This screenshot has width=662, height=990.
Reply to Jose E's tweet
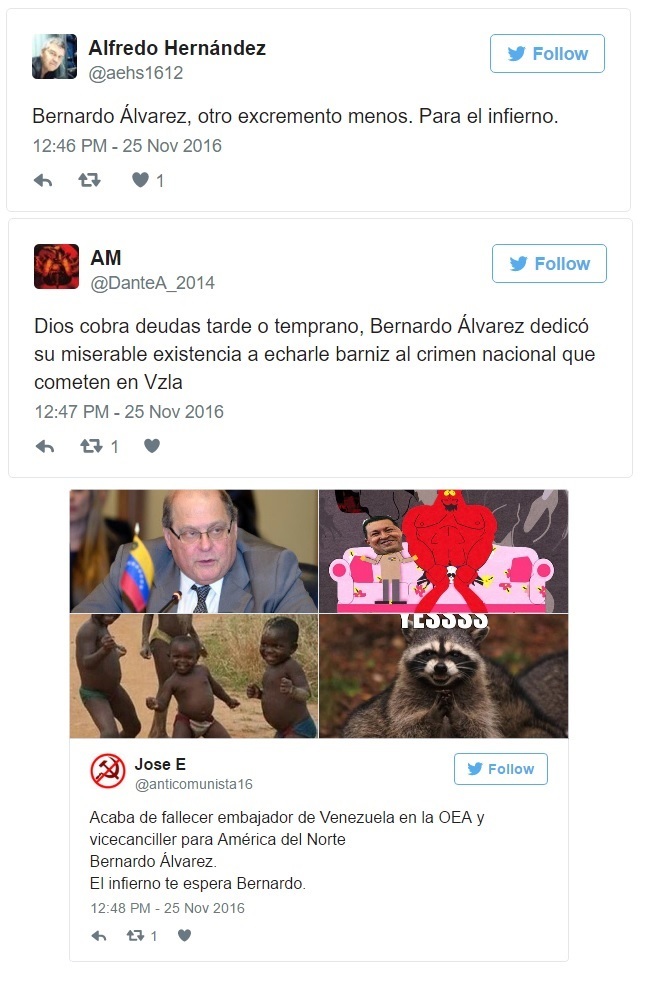(99, 936)
